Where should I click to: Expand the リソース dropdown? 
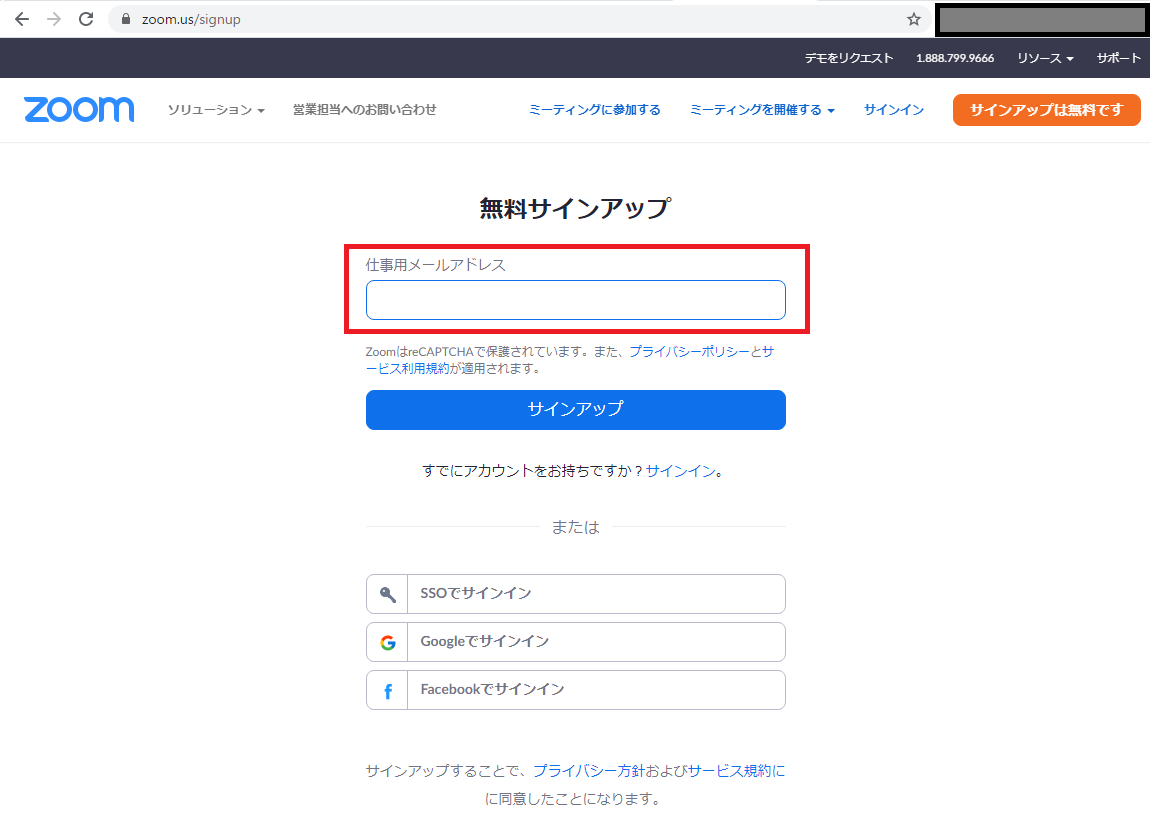pos(1045,58)
